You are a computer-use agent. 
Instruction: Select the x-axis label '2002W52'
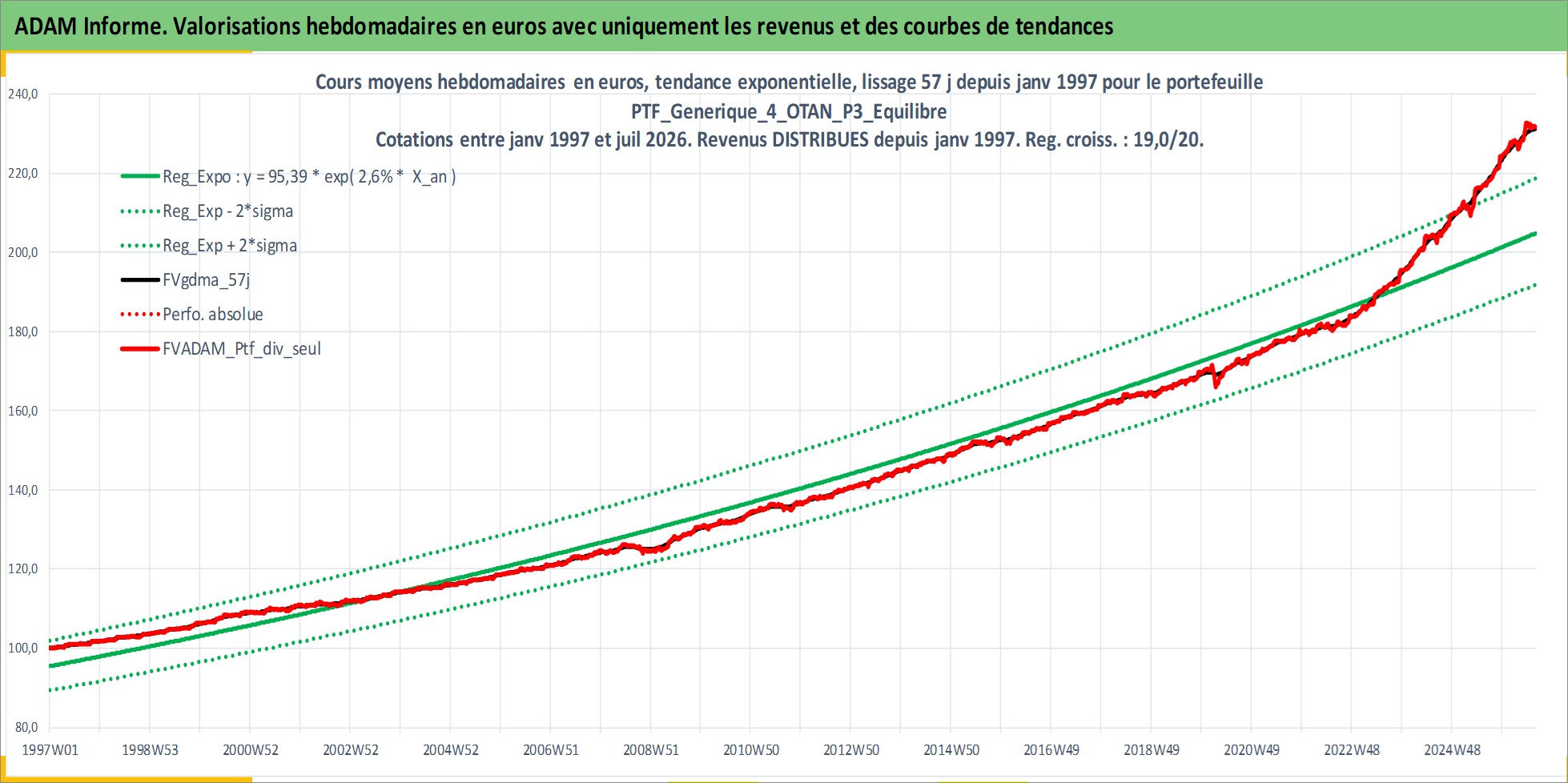[x=350, y=750]
